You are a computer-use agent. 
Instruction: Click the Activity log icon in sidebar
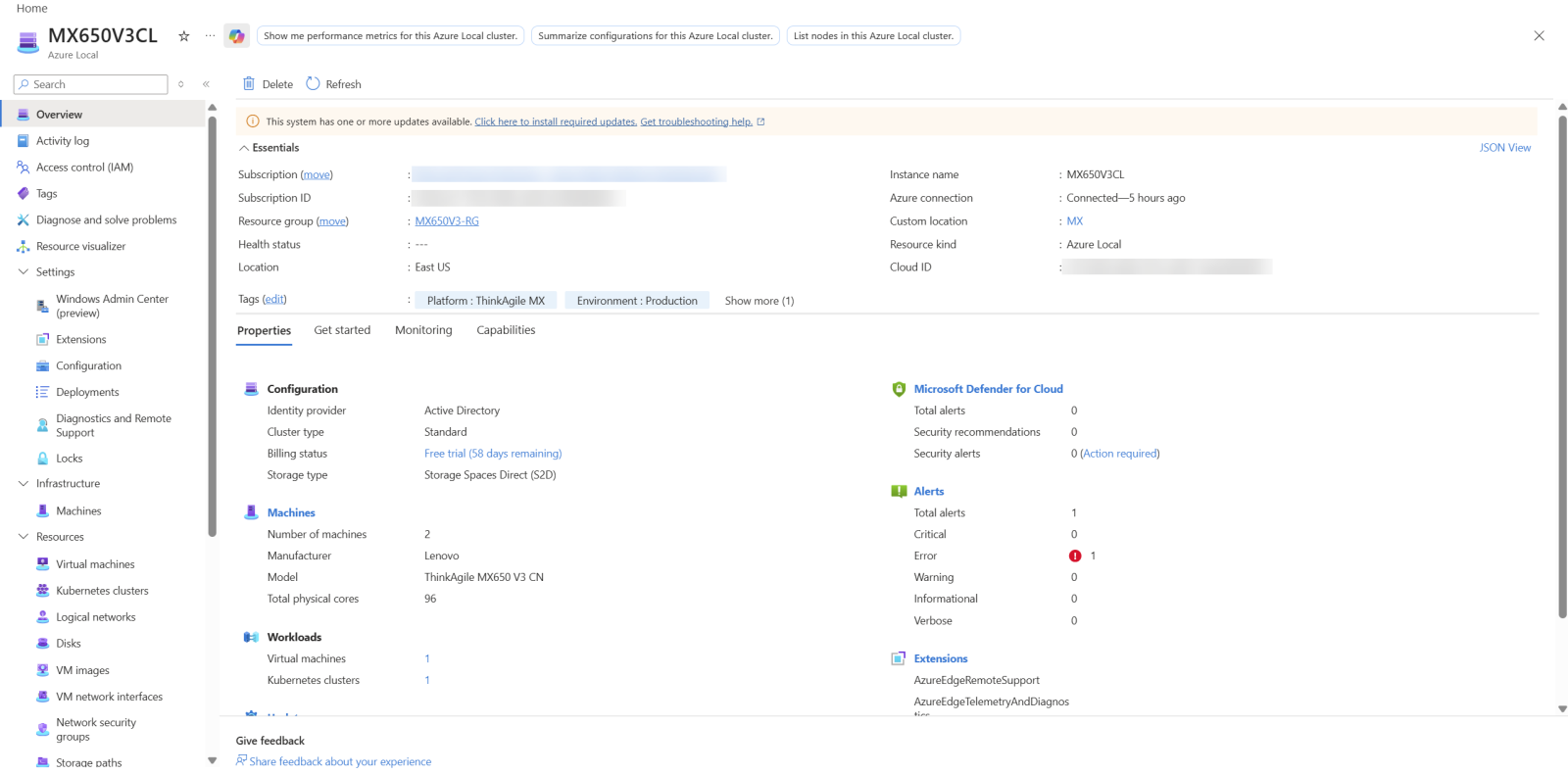pos(24,141)
